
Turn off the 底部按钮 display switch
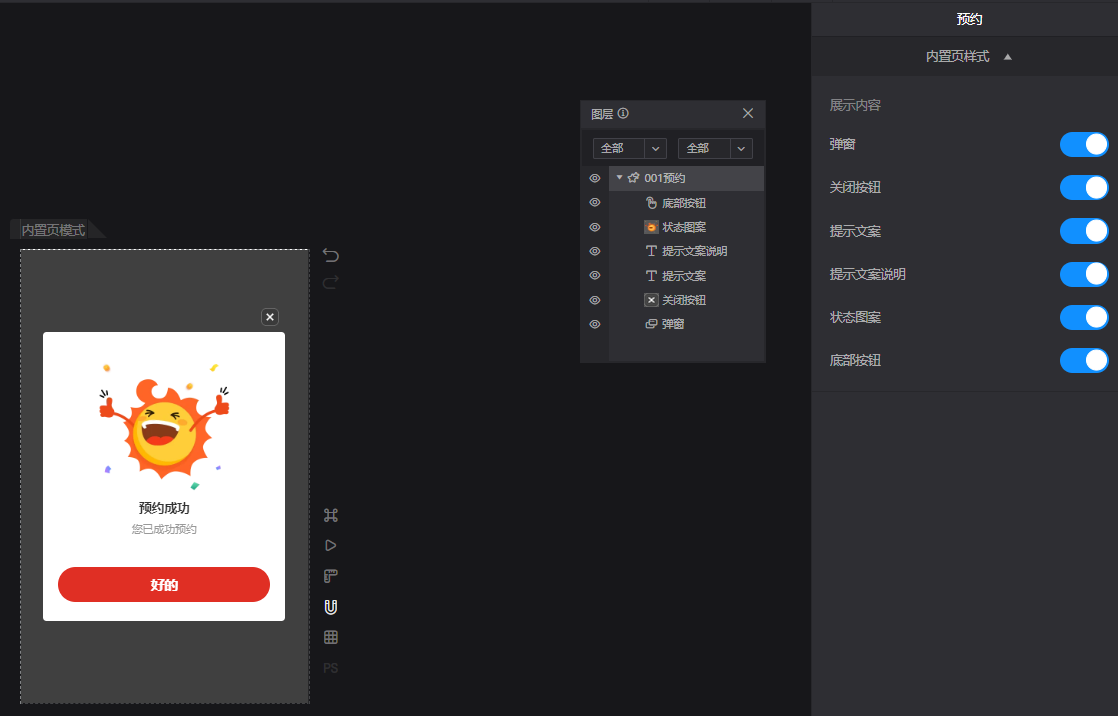point(1084,360)
